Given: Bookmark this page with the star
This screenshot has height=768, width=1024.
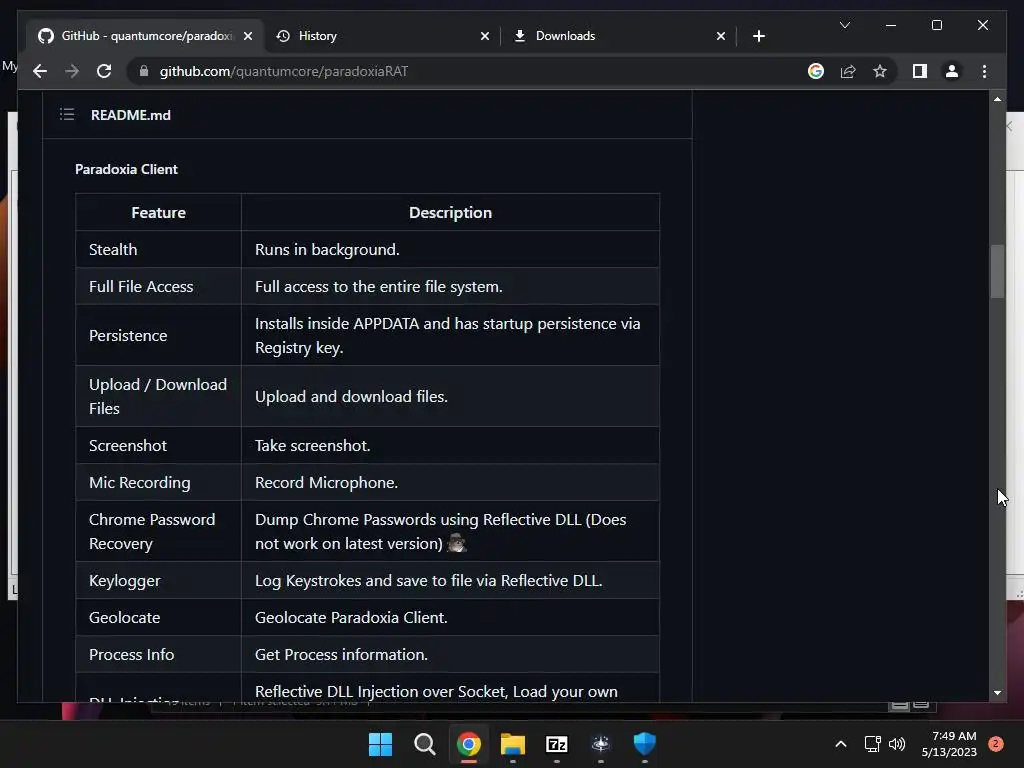Looking at the screenshot, I should [x=880, y=71].
